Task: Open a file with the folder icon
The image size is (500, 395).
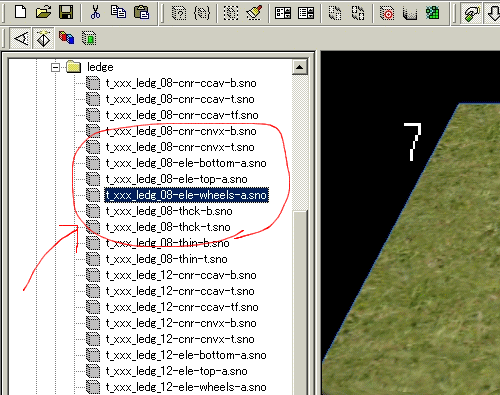Action: tap(44, 12)
